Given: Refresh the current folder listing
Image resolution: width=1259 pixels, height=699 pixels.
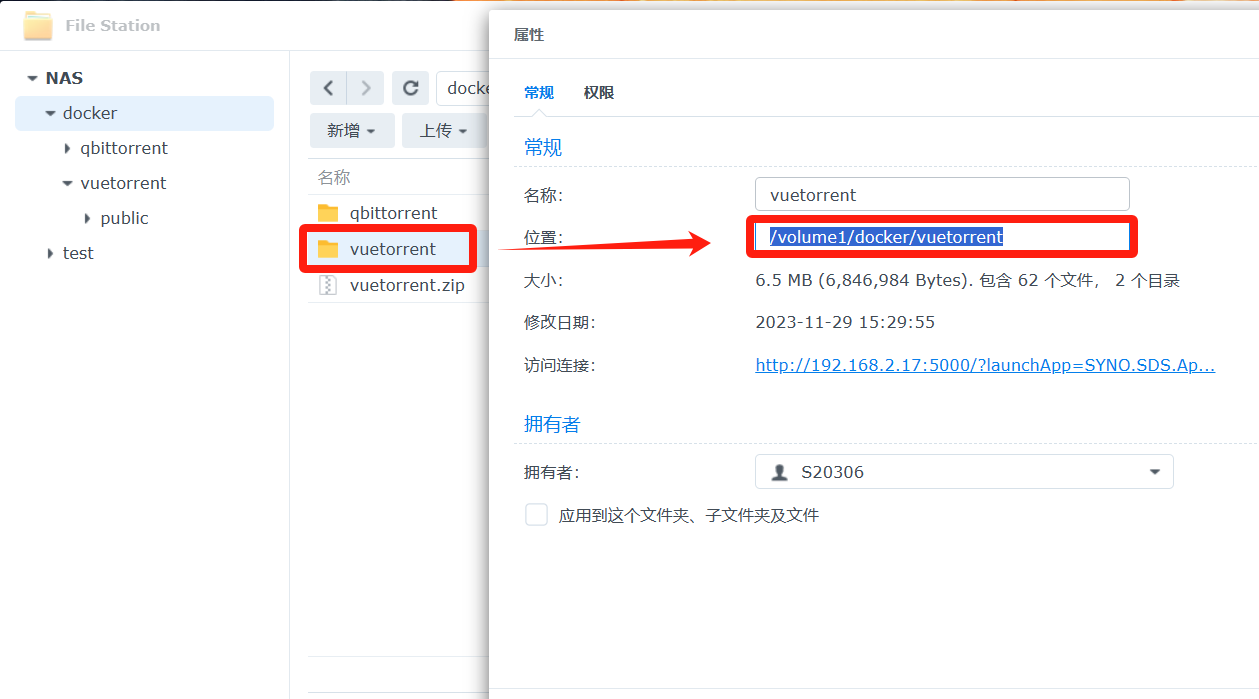Looking at the screenshot, I should tap(410, 88).
